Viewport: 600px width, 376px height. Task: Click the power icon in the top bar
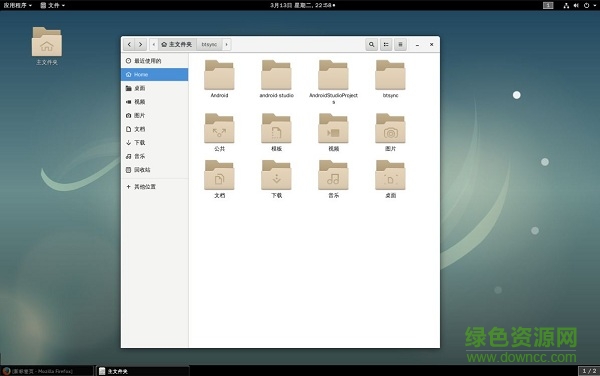[x=586, y=5]
